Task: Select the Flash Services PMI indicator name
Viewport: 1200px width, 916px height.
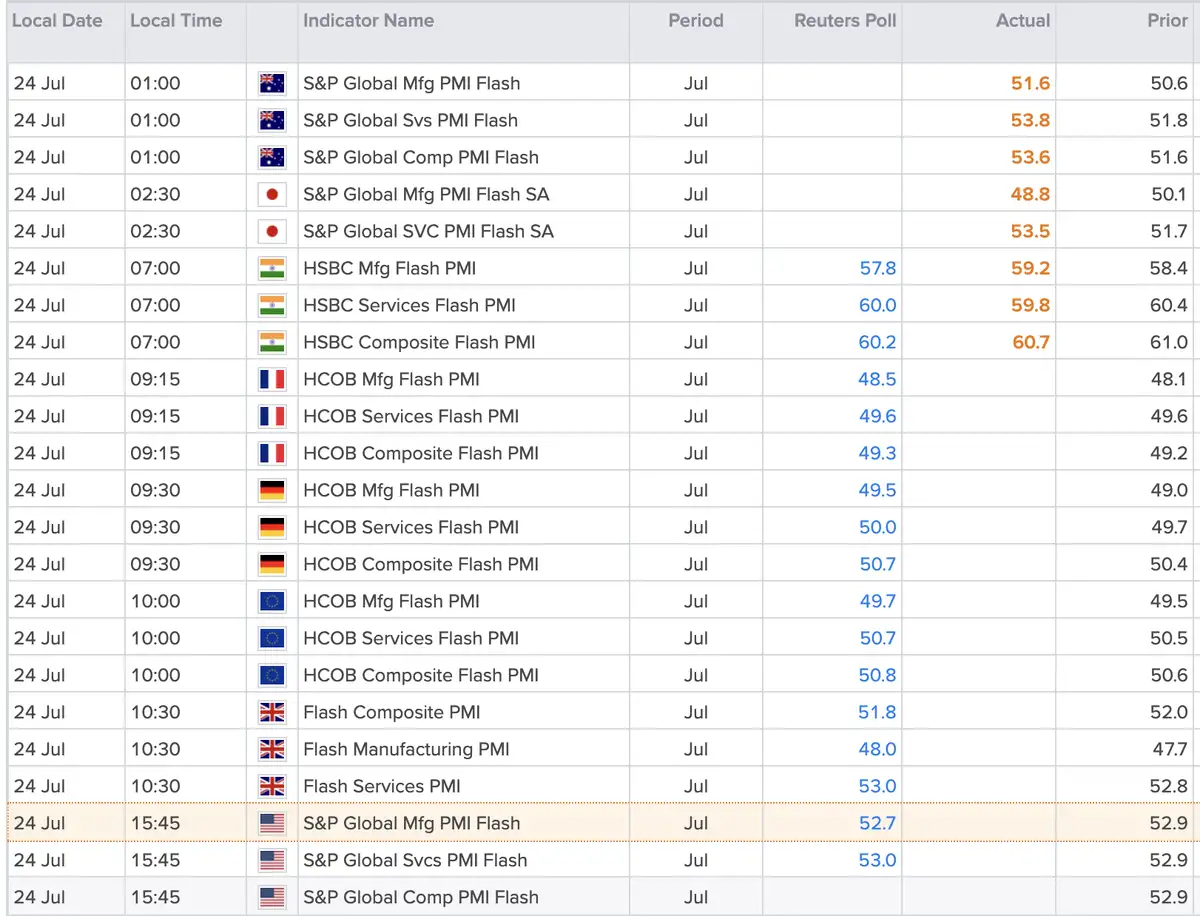Action: point(382,787)
